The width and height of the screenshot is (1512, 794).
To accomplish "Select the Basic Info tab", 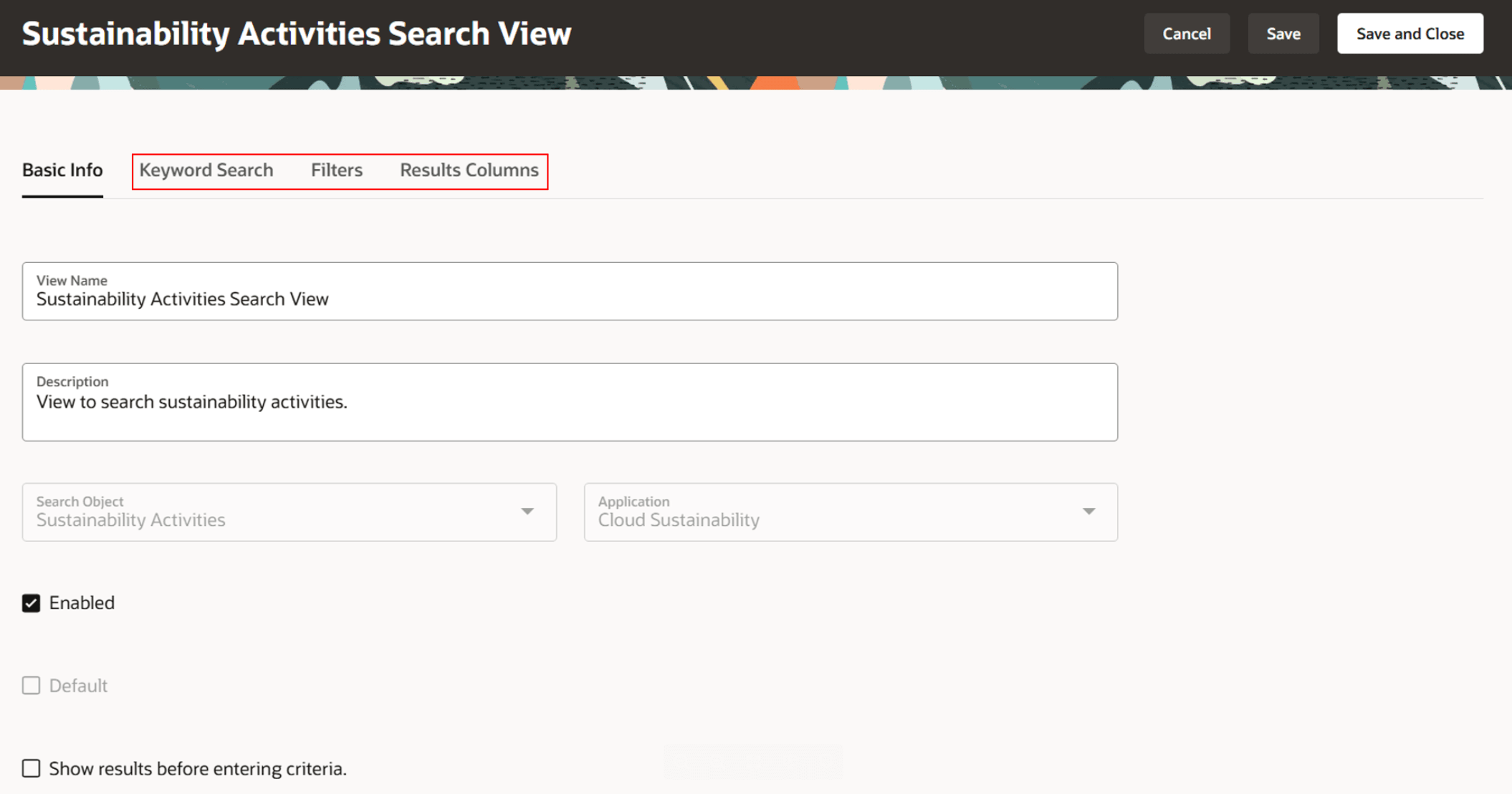I will click(x=62, y=171).
